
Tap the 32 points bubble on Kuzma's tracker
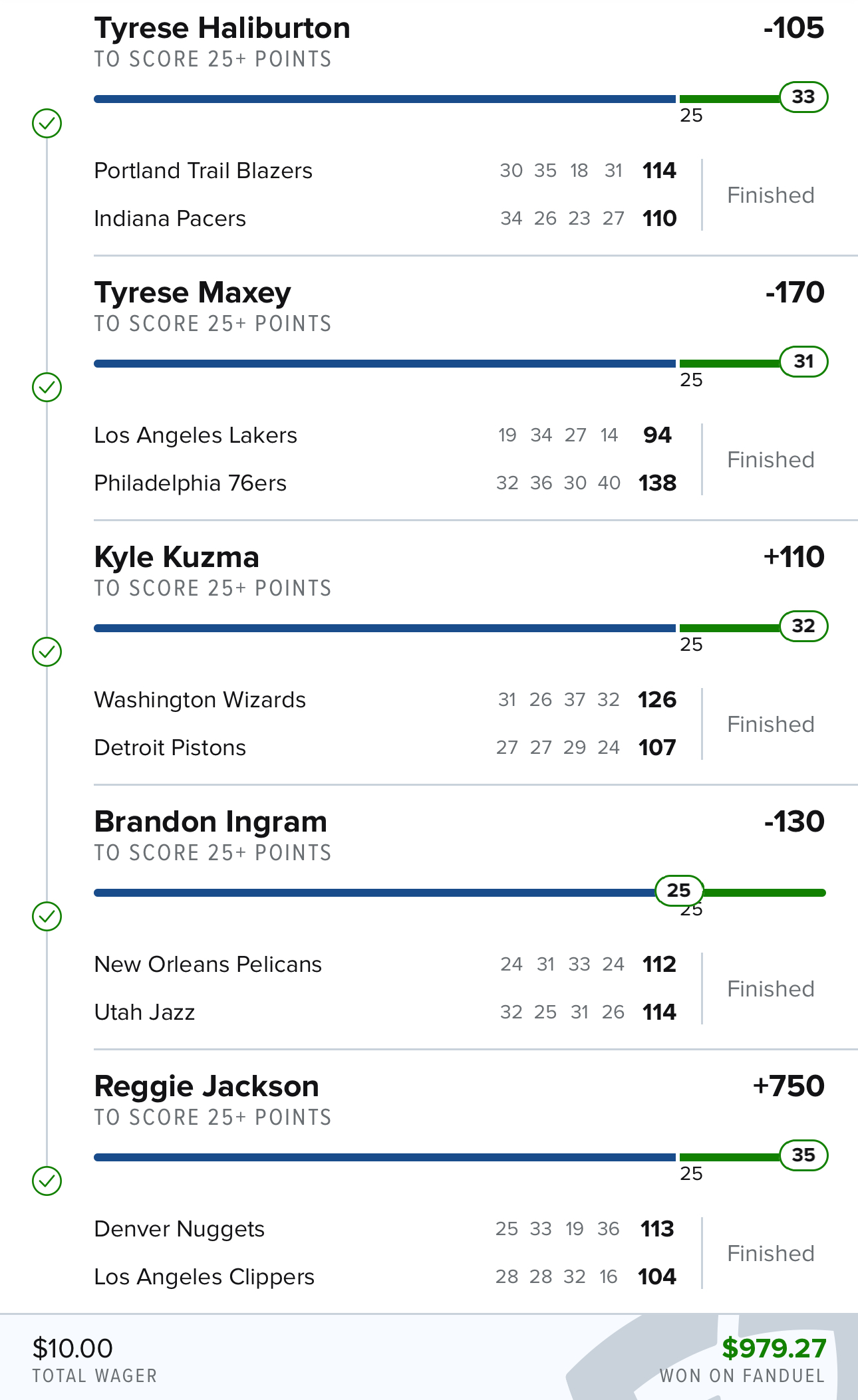coord(803,626)
